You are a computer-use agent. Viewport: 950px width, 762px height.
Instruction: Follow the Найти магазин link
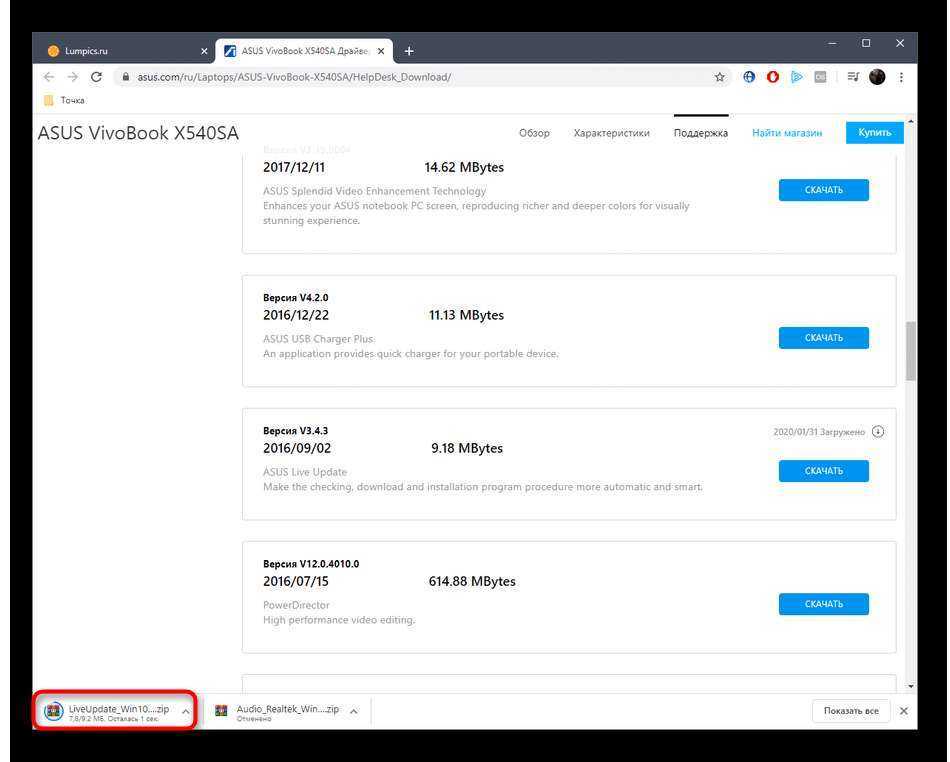tap(787, 133)
